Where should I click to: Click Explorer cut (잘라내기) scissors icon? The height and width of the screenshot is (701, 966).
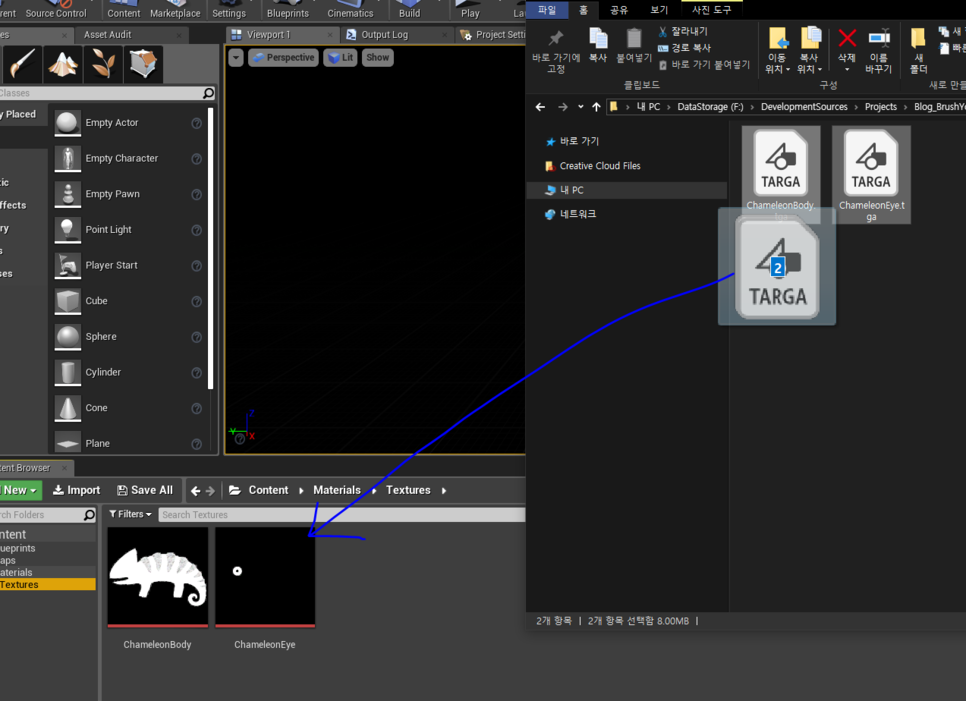click(x=663, y=31)
